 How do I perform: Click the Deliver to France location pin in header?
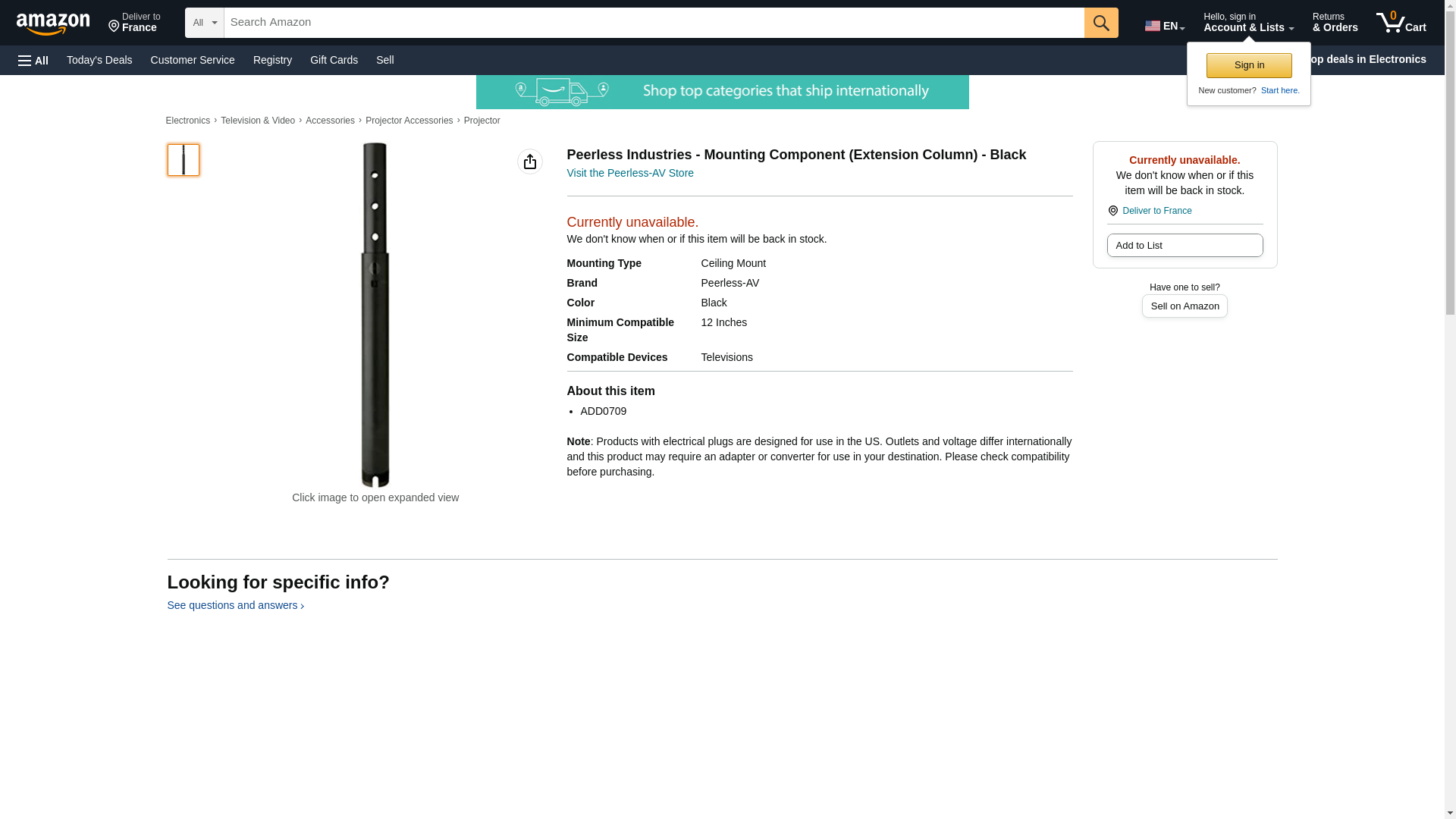tap(134, 23)
